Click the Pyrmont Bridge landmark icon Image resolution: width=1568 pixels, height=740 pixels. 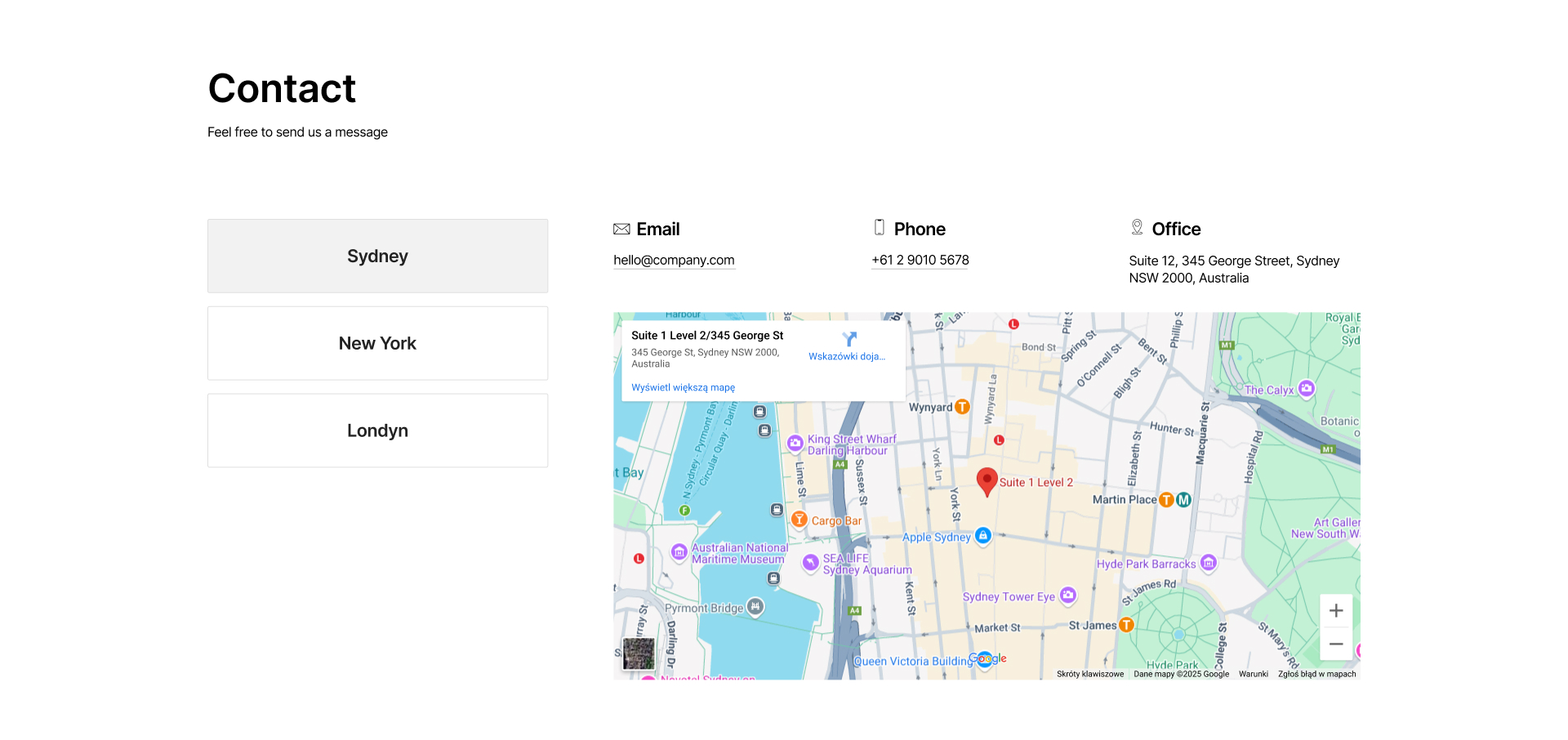pos(756,607)
